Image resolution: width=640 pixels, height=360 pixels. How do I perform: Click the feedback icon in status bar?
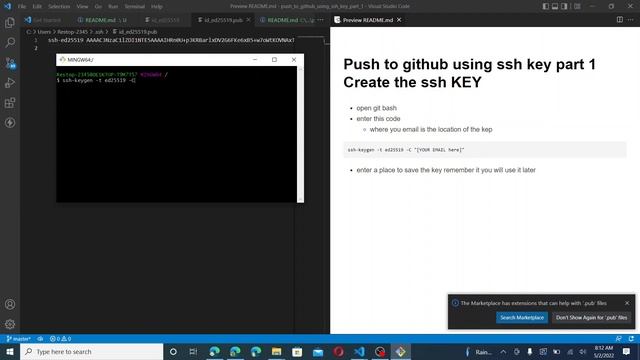click(619, 338)
